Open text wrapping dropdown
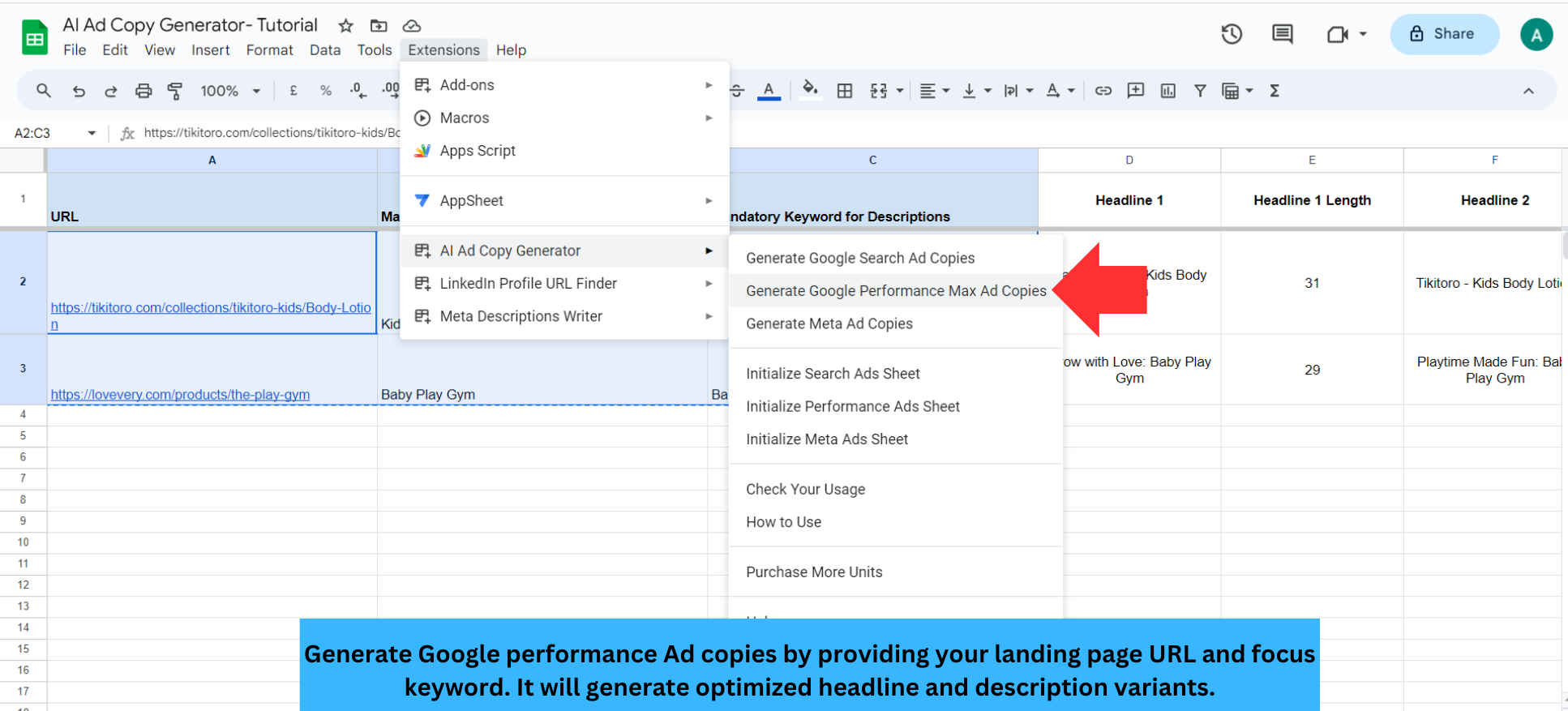1568x711 pixels. pos(1018,91)
